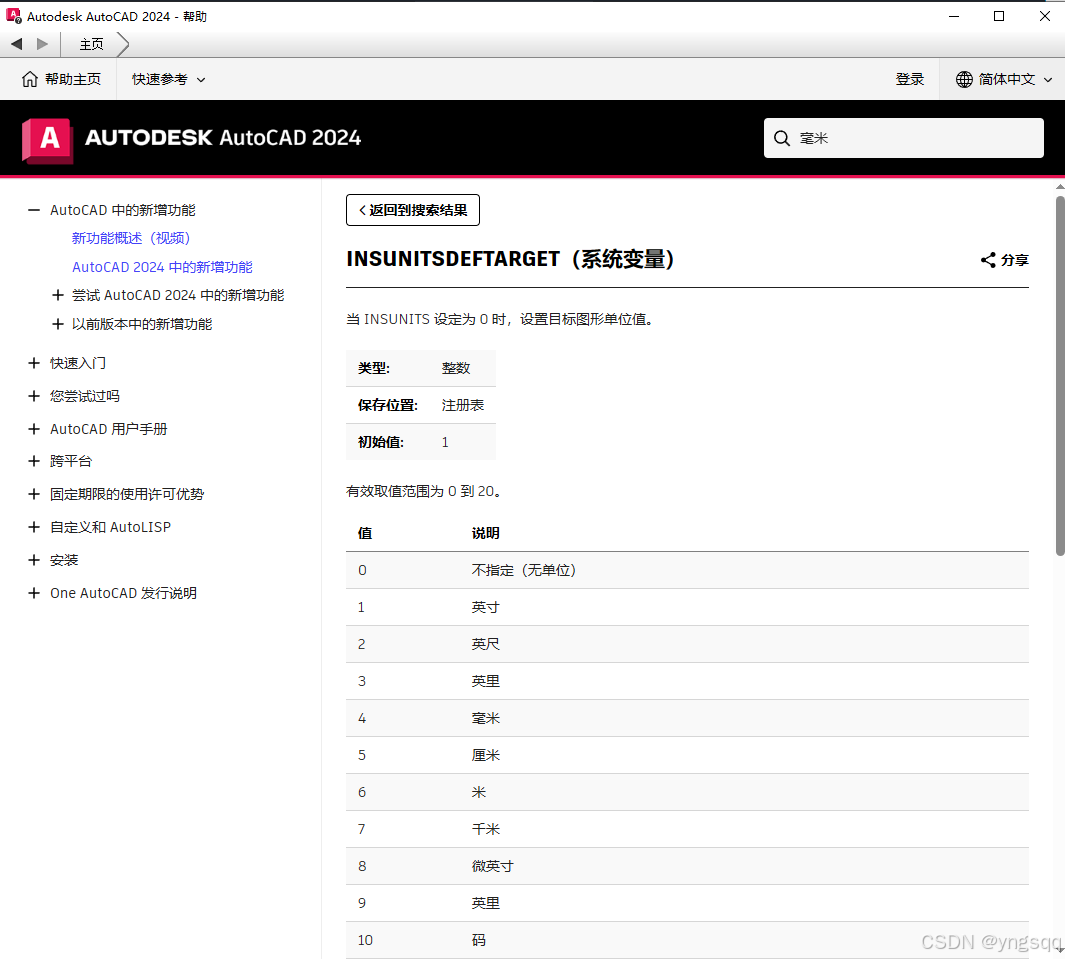Click the 注册表 save location value

[463, 405]
